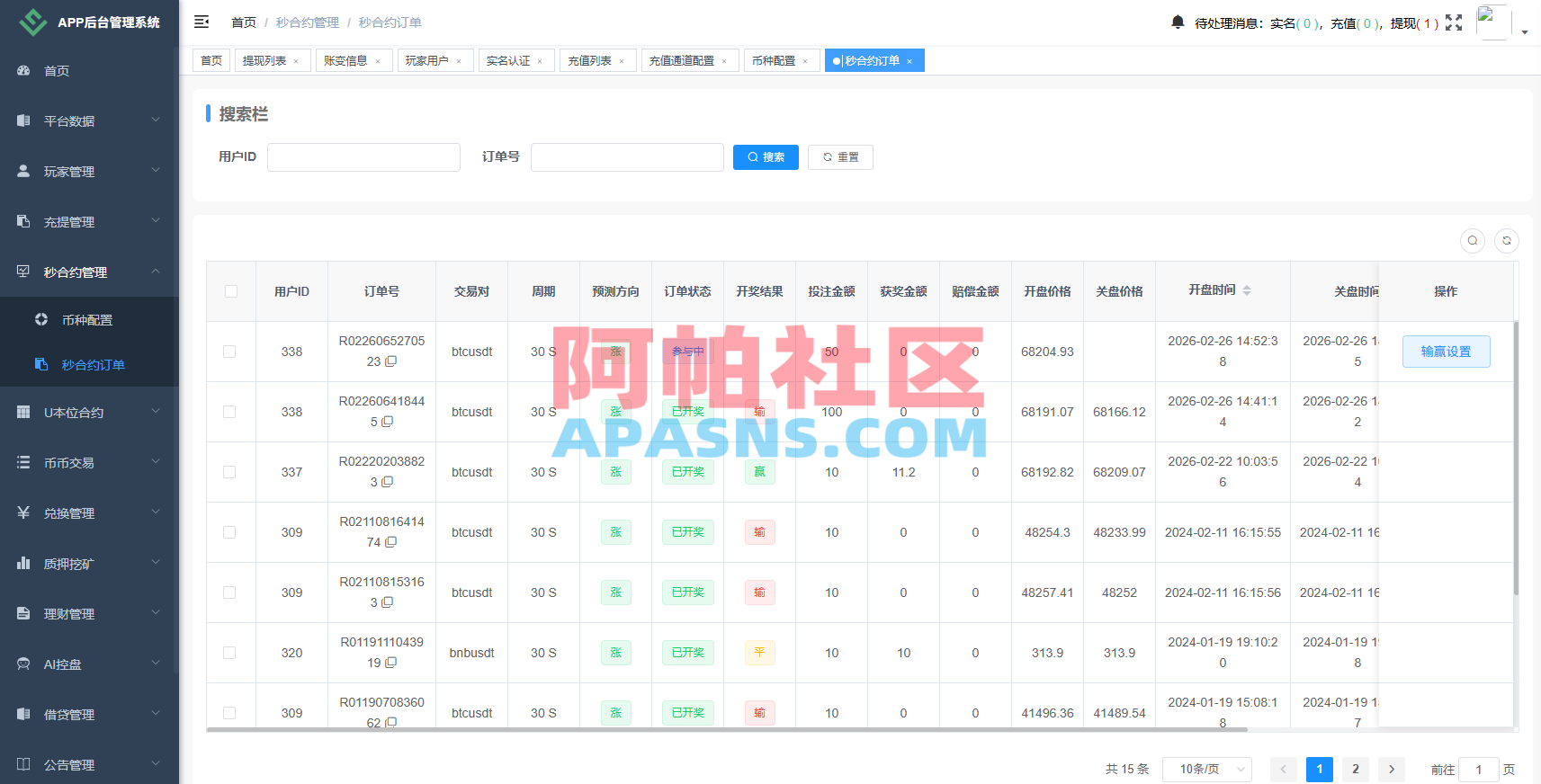The image size is (1541, 784).
Task: Toggle fullscreen mode icon
Action: (x=1454, y=22)
